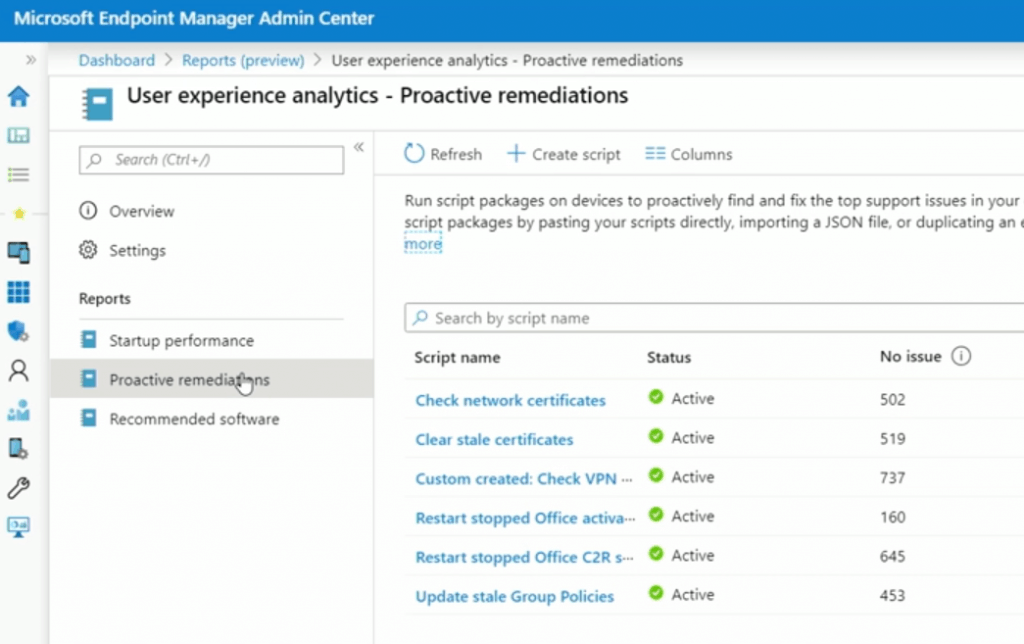
Task: Click the No issue value 645
Action: click(892, 556)
